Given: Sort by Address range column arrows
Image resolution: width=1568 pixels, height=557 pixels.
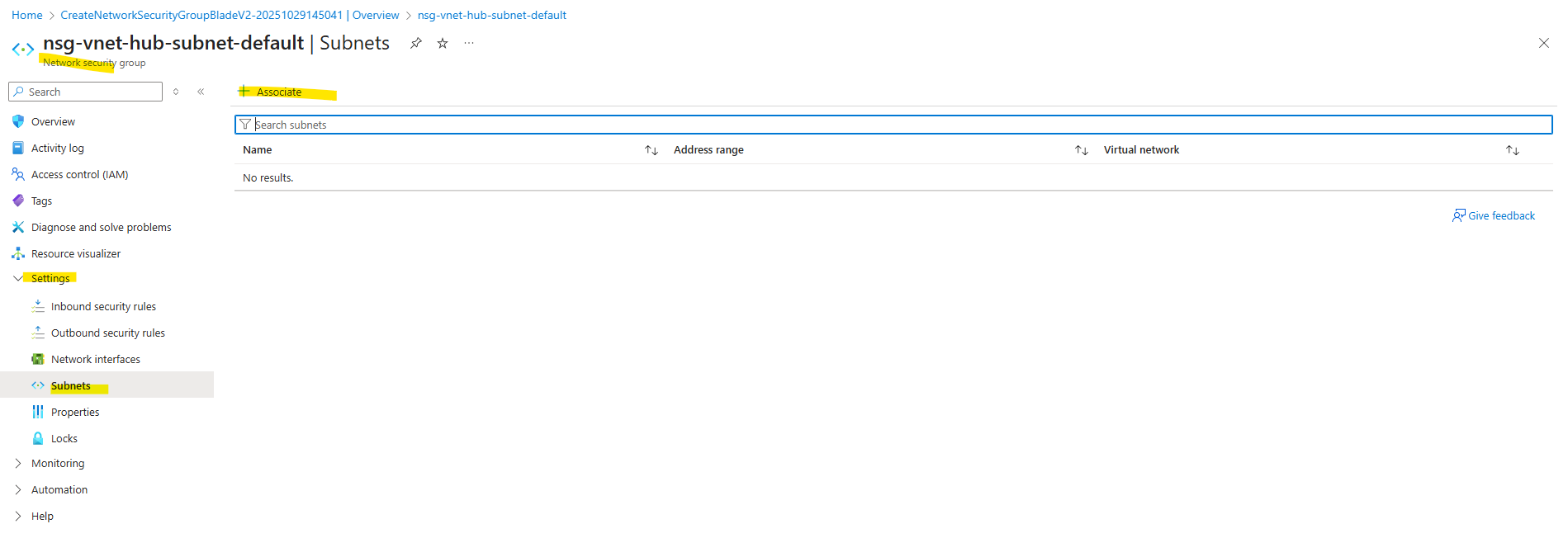Looking at the screenshot, I should 1082,150.
